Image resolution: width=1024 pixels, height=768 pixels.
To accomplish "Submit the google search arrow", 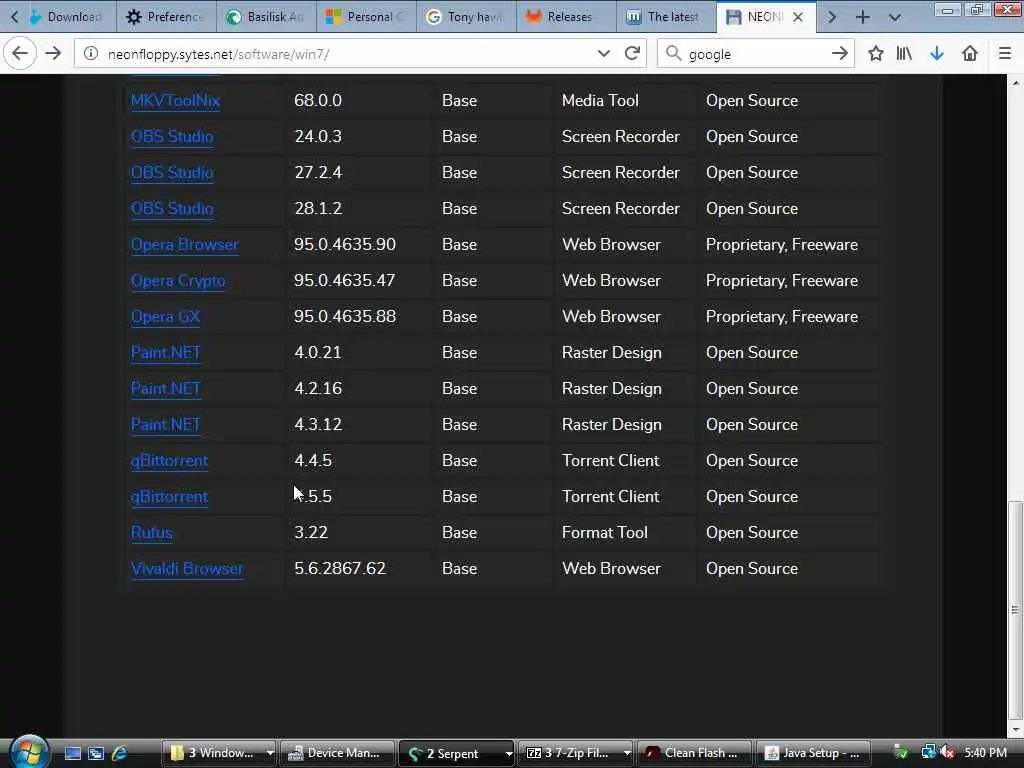I will 840,54.
